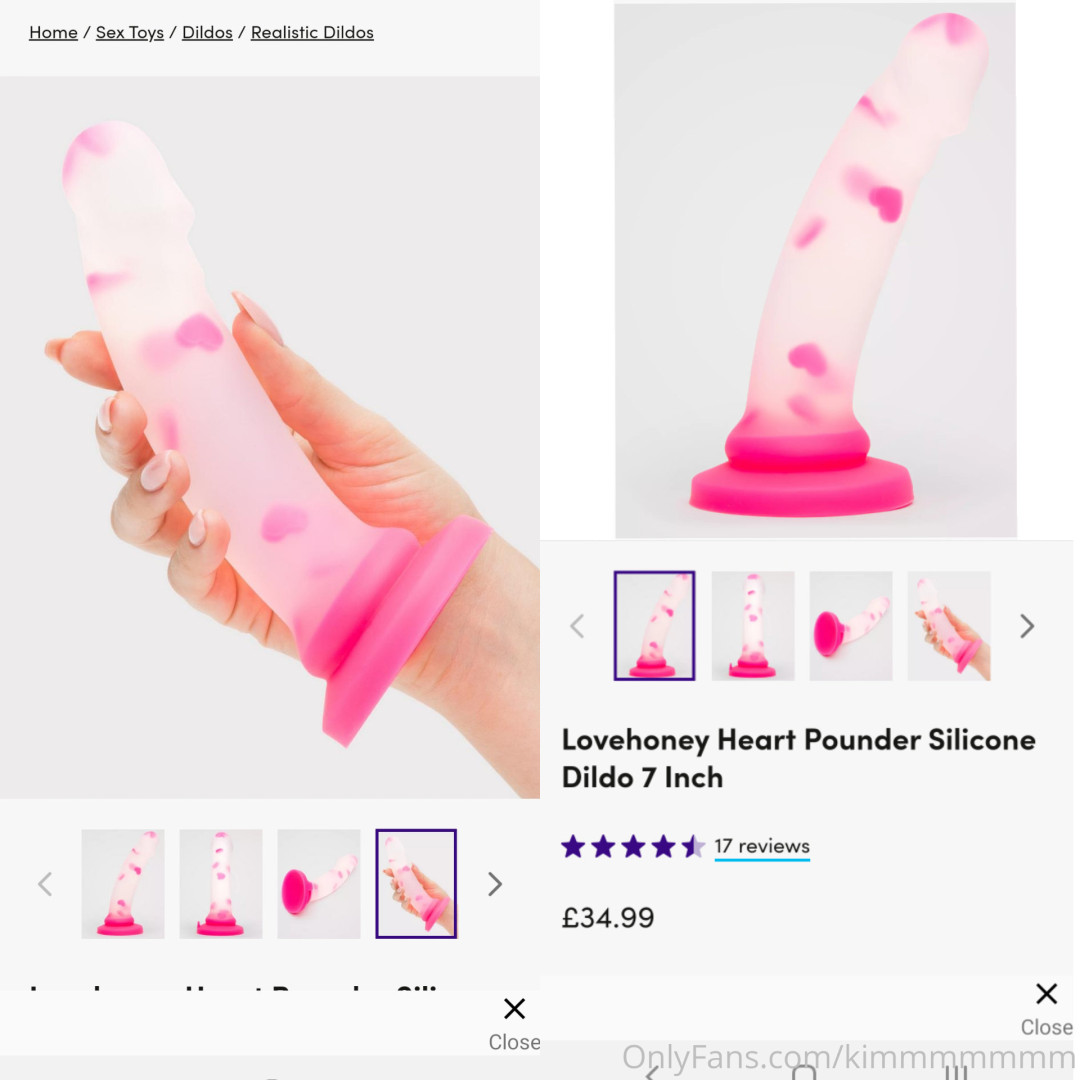The image size is (1080, 1080).
Task: Open the 17 reviews link
Action: click(762, 846)
